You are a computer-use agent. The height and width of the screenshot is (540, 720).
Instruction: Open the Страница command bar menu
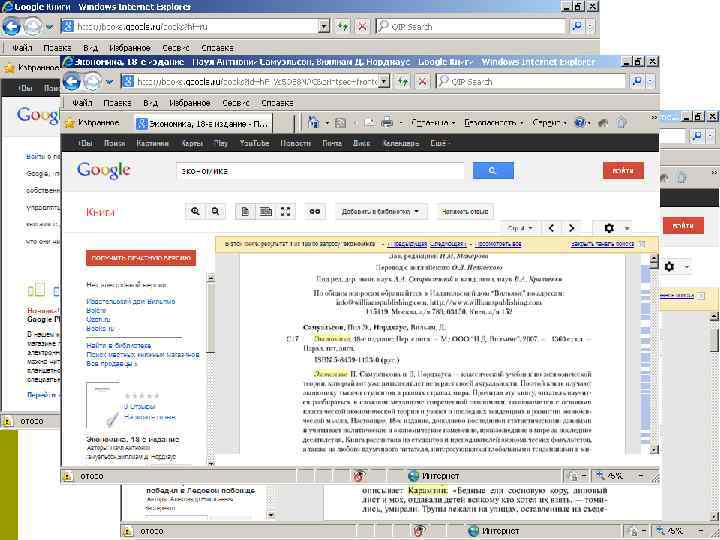point(433,123)
